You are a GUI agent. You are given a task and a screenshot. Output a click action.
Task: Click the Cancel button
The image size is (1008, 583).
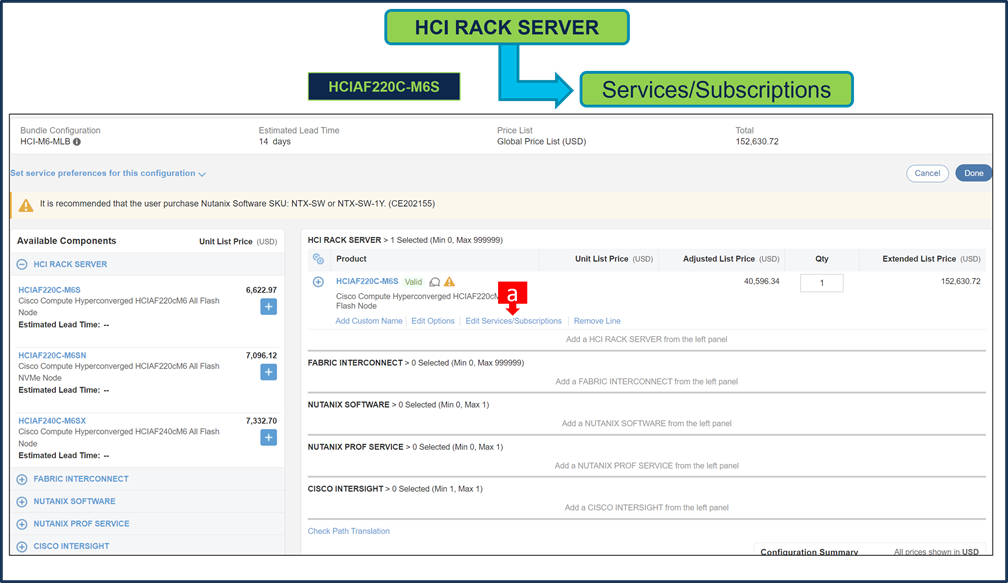point(927,174)
